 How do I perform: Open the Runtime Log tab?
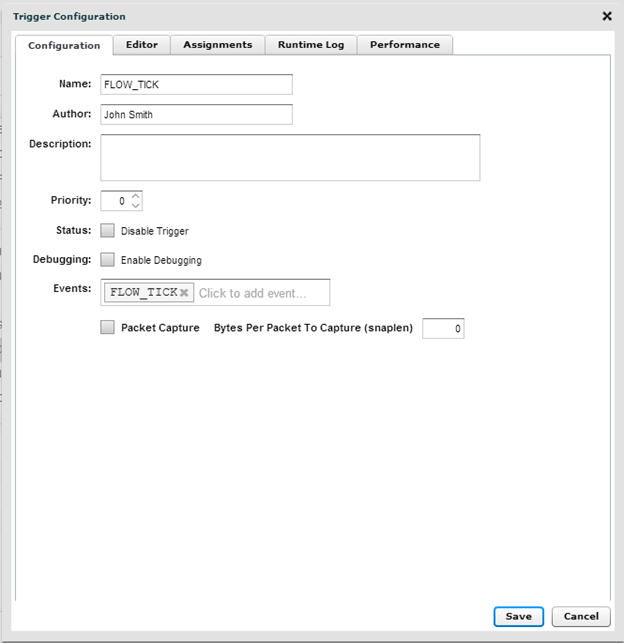[311, 45]
